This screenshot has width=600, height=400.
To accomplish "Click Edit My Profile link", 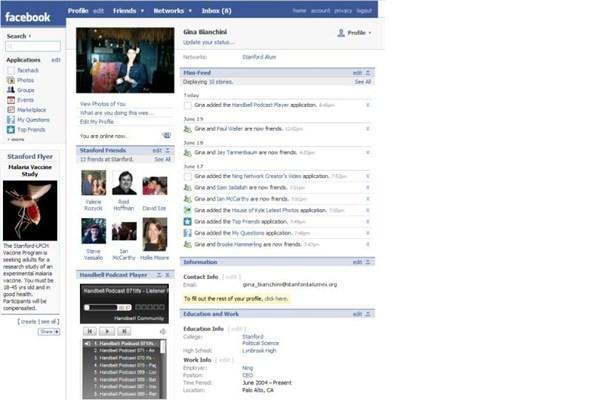I will tap(97, 122).
